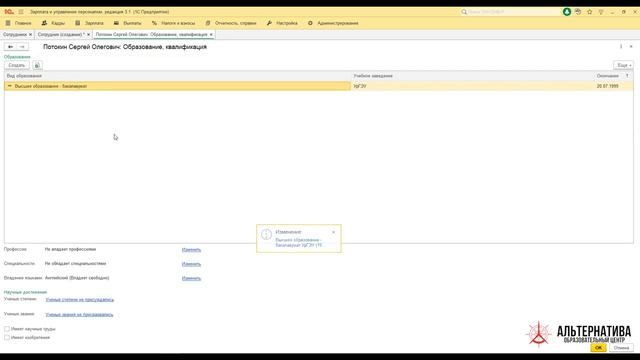The height and width of the screenshot is (360, 640).
Task: Click Изменить link for Профессии
Action: pyautogui.click(x=191, y=249)
